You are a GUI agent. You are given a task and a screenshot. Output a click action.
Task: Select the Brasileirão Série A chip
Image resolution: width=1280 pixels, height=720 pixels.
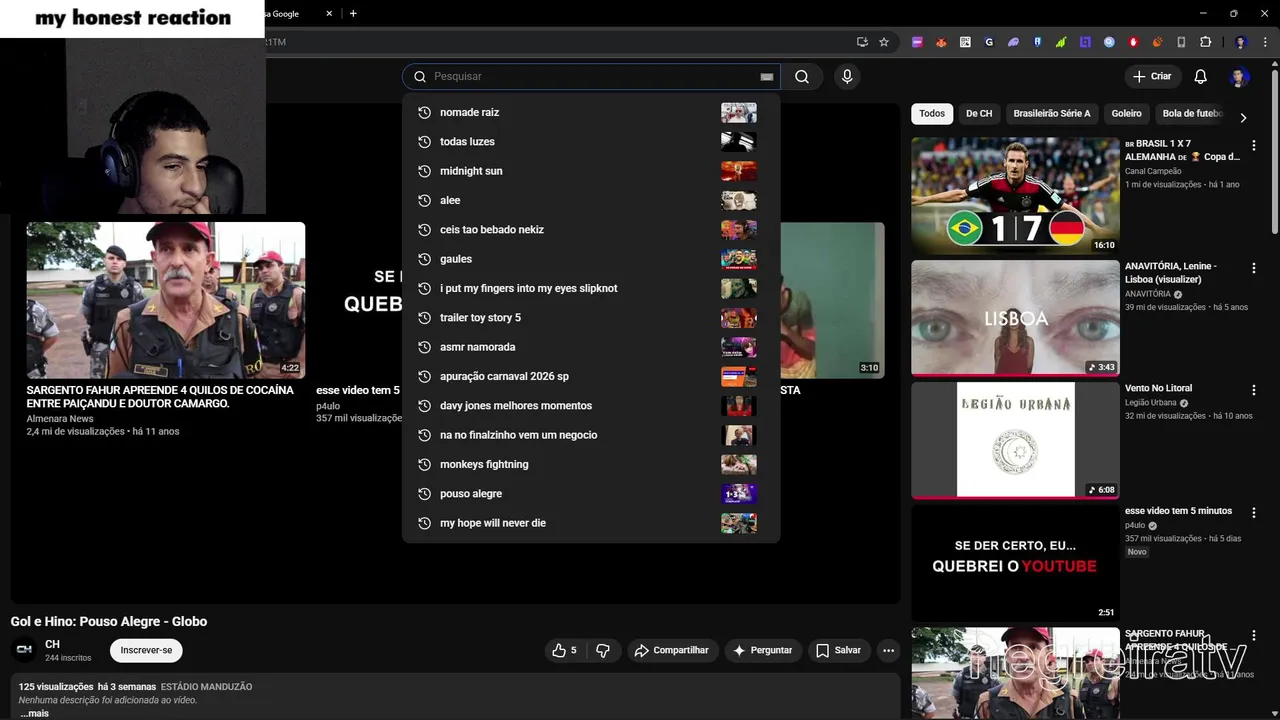[1052, 114]
